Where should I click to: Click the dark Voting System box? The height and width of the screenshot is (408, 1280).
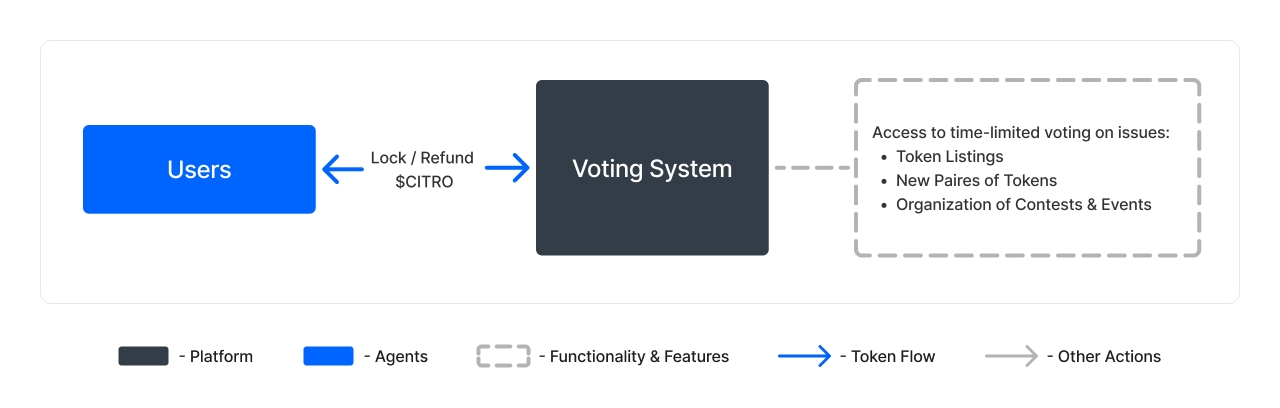point(652,168)
